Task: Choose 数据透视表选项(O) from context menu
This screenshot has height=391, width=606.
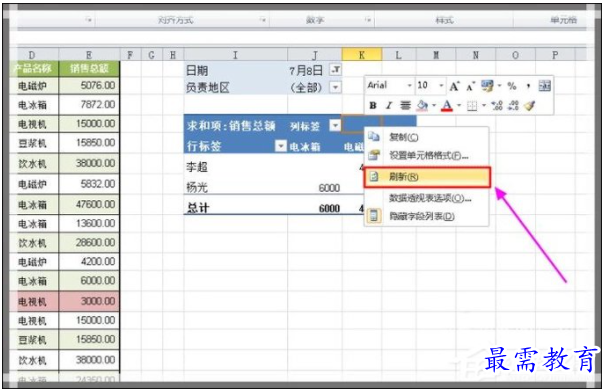Action: click(427, 198)
